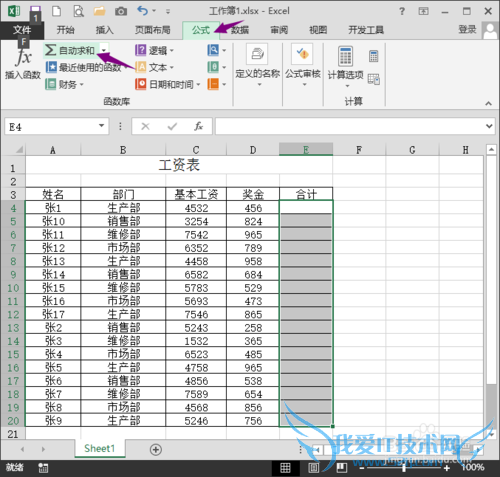The width and height of the screenshot is (500, 477).
Task: Switch to Developer (开发工具) tab
Action: coord(366,30)
